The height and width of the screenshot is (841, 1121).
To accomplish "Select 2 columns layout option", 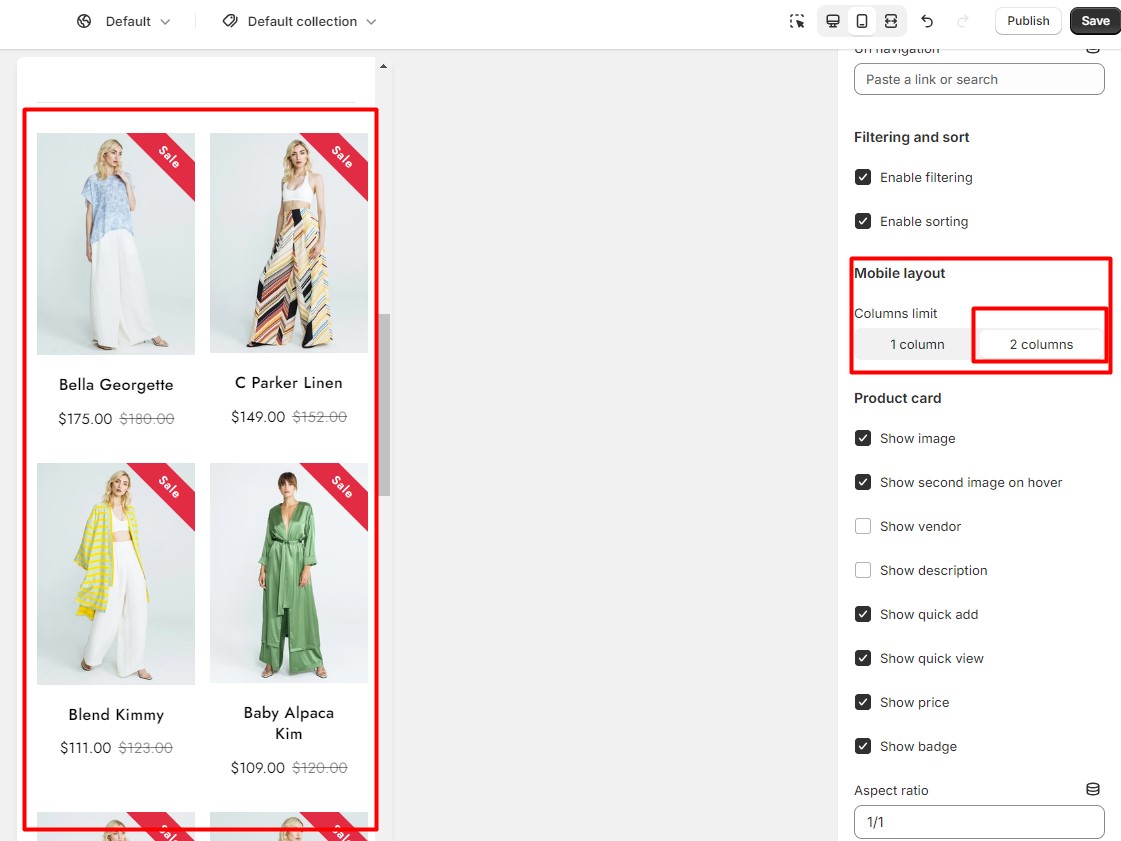I will [x=1041, y=345].
